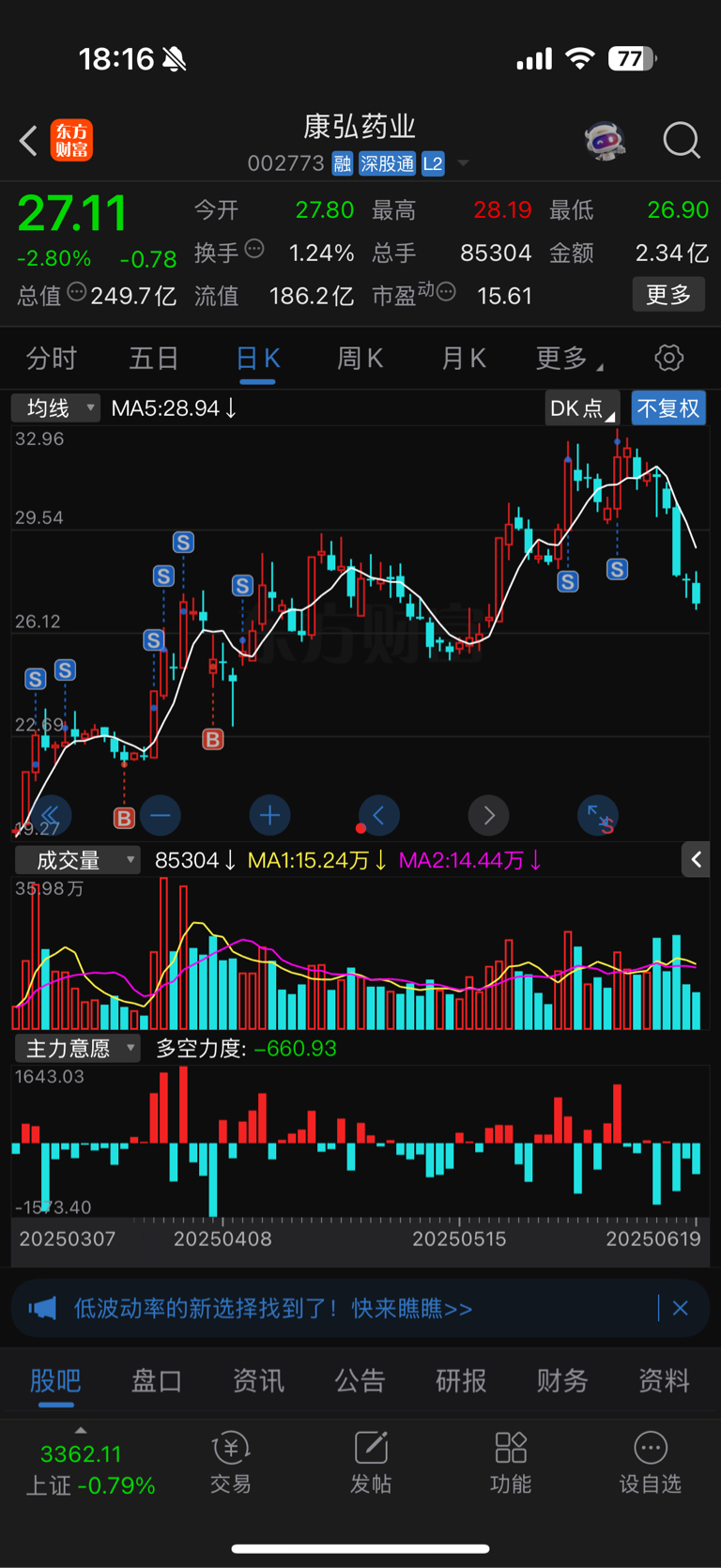
Task: Open the 股吧 tab
Action: [55, 1380]
